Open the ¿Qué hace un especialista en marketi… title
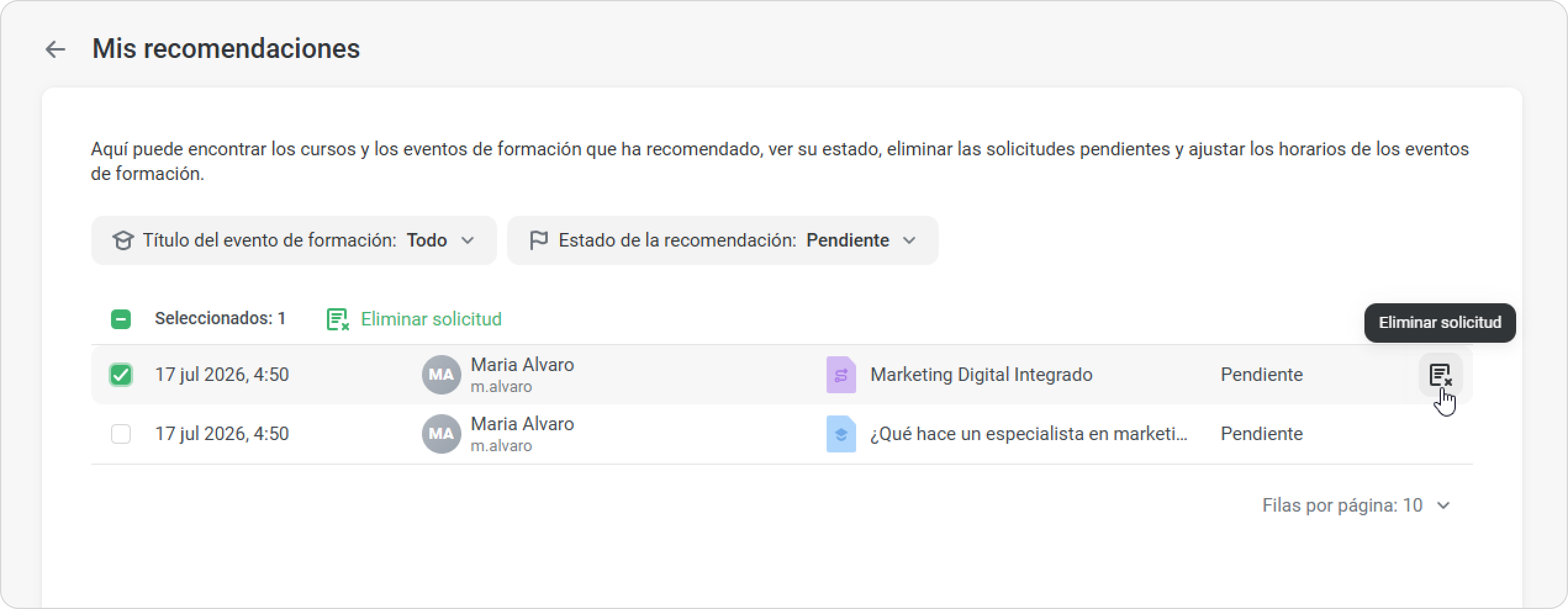The image size is (1568, 609). coord(1028,434)
